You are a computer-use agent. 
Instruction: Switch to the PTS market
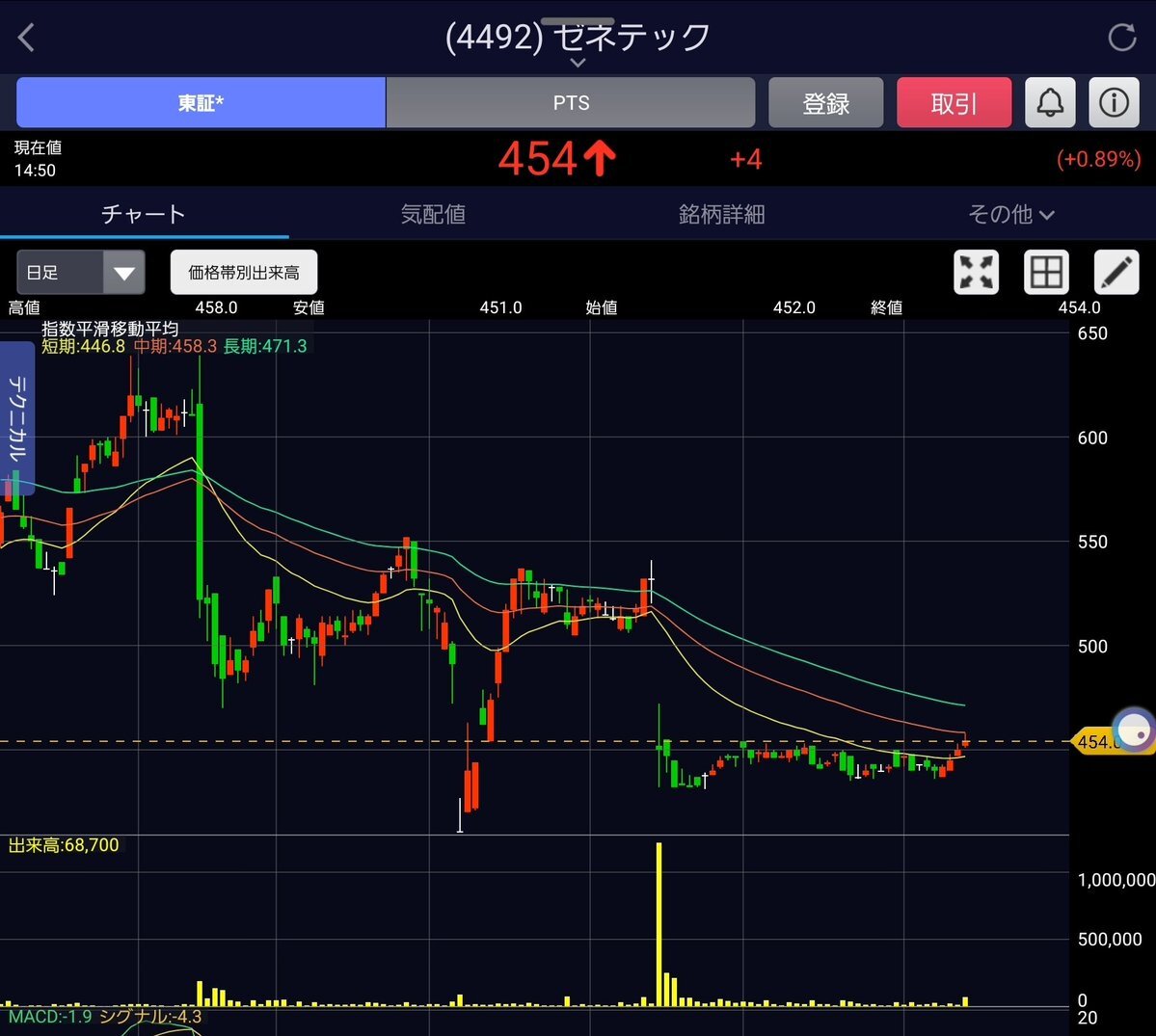[x=571, y=102]
